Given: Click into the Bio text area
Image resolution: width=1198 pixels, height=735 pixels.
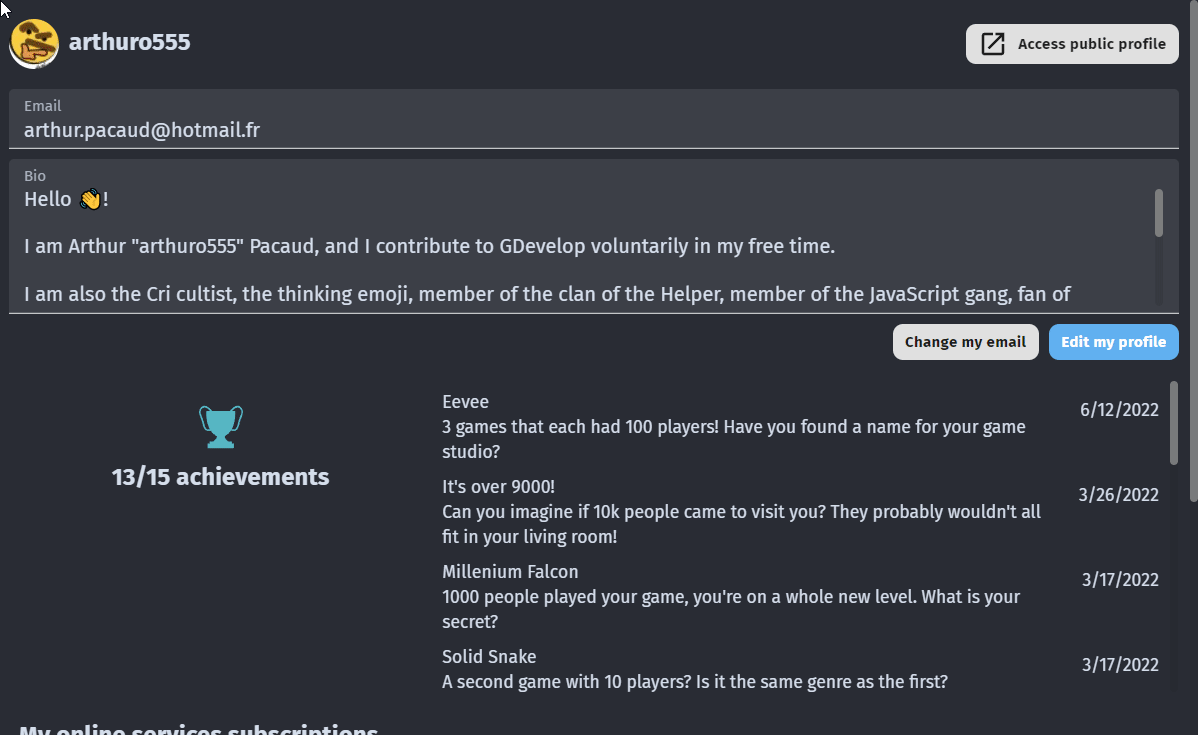Looking at the screenshot, I should pos(580,246).
